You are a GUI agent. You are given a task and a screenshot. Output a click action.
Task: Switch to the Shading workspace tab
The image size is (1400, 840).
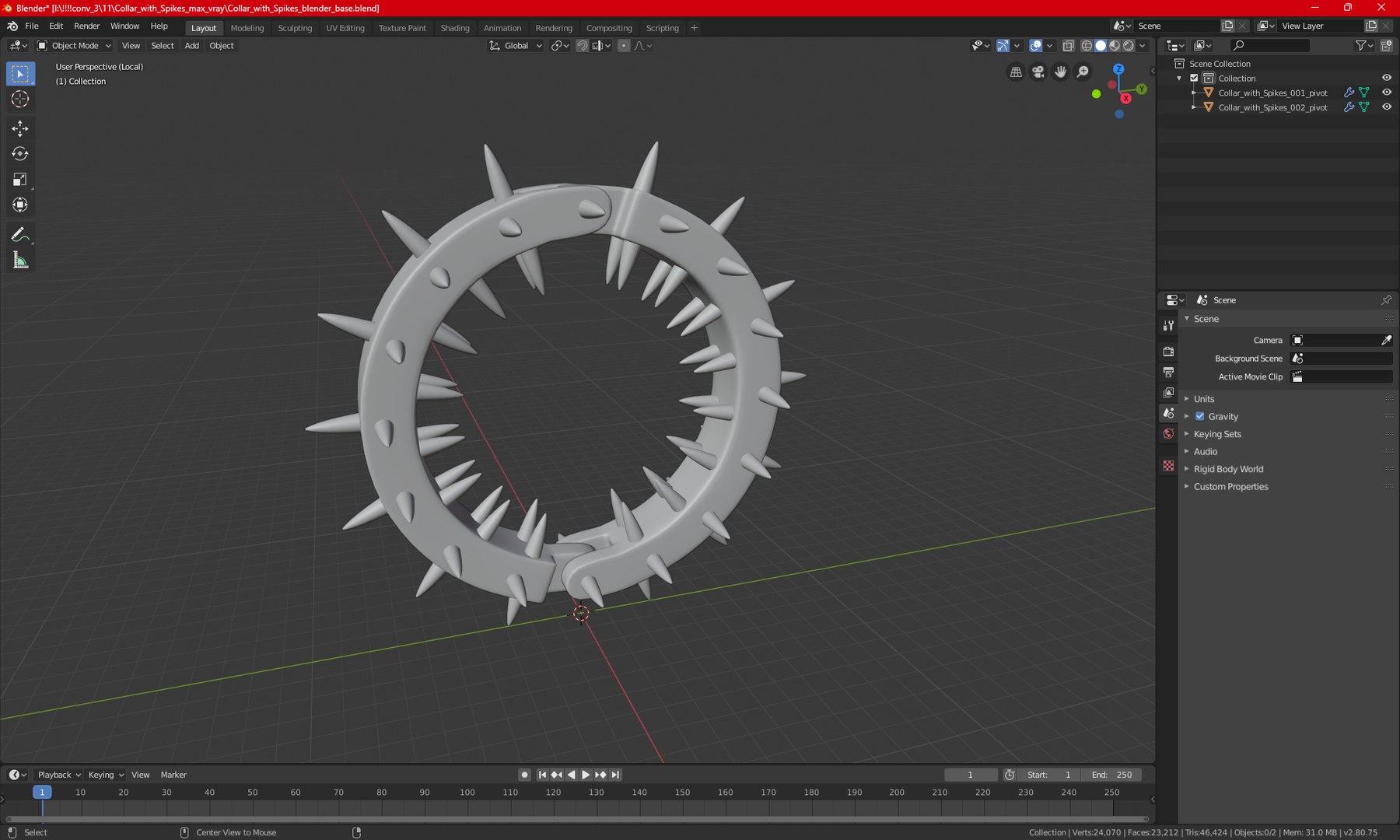pyautogui.click(x=455, y=28)
